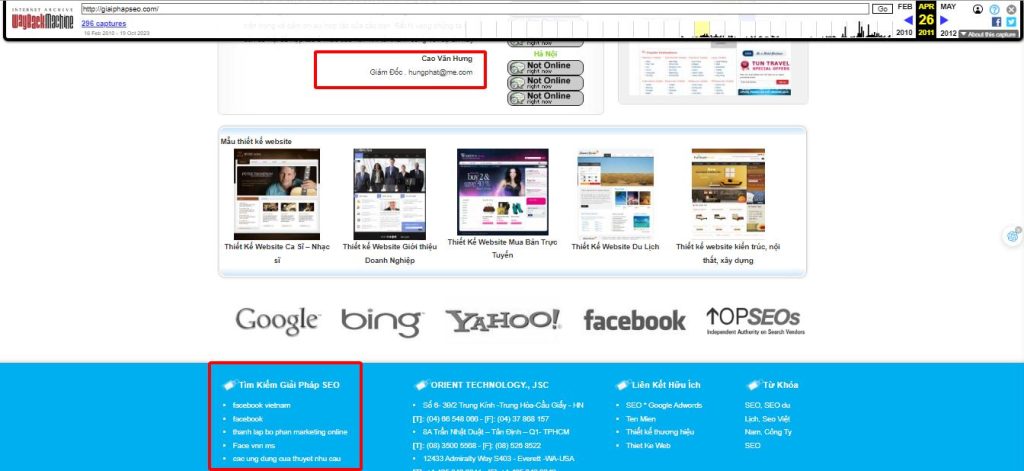Expand the About this capture dropdown
The image size is (1024, 471).
[988, 34]
